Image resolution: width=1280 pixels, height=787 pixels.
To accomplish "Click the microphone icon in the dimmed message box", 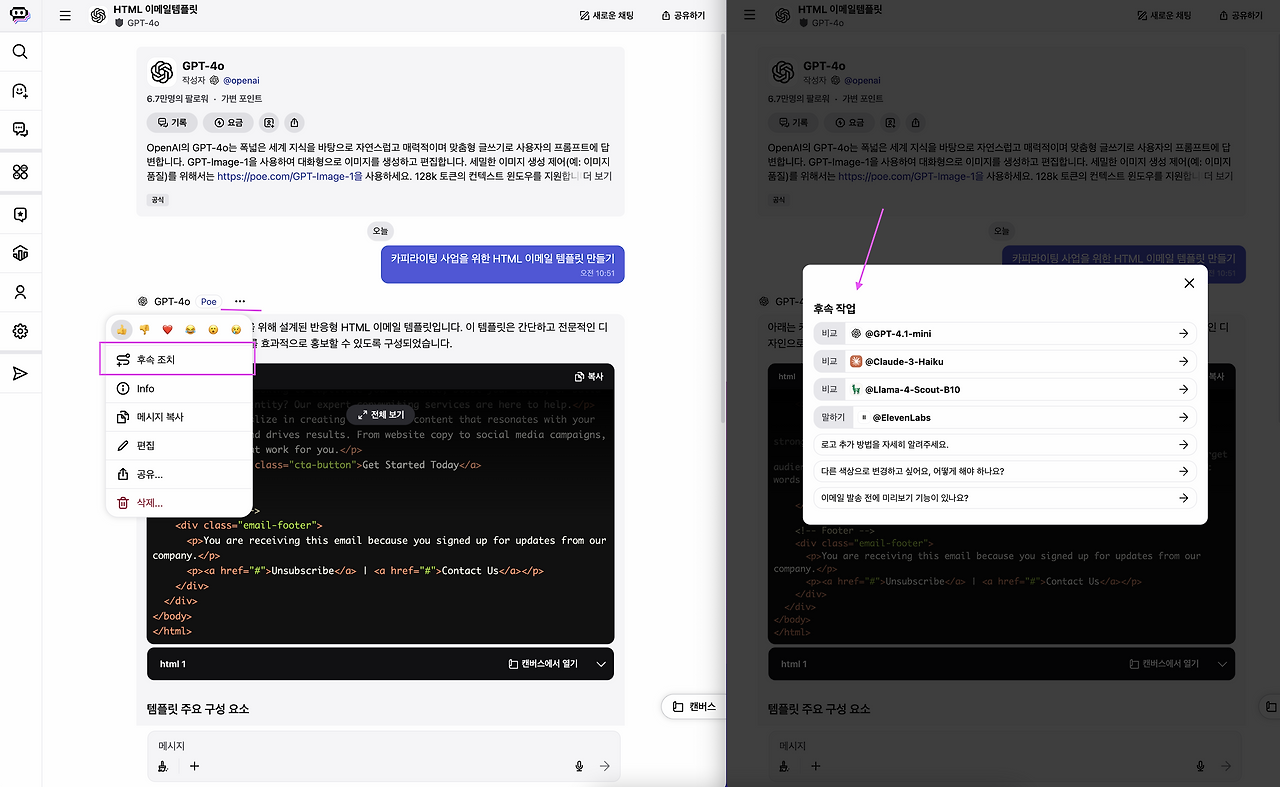I will 1200,766.
